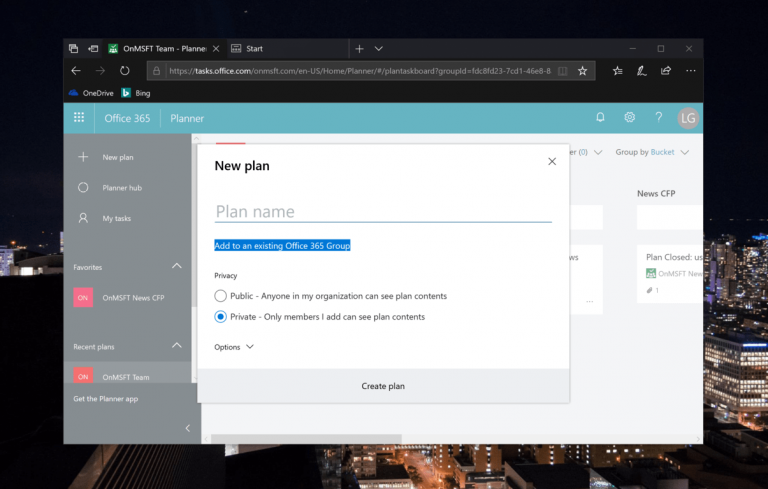Open the Filter (0) dropdown
This screenshot has height=489, width=768.
[586, 152]
